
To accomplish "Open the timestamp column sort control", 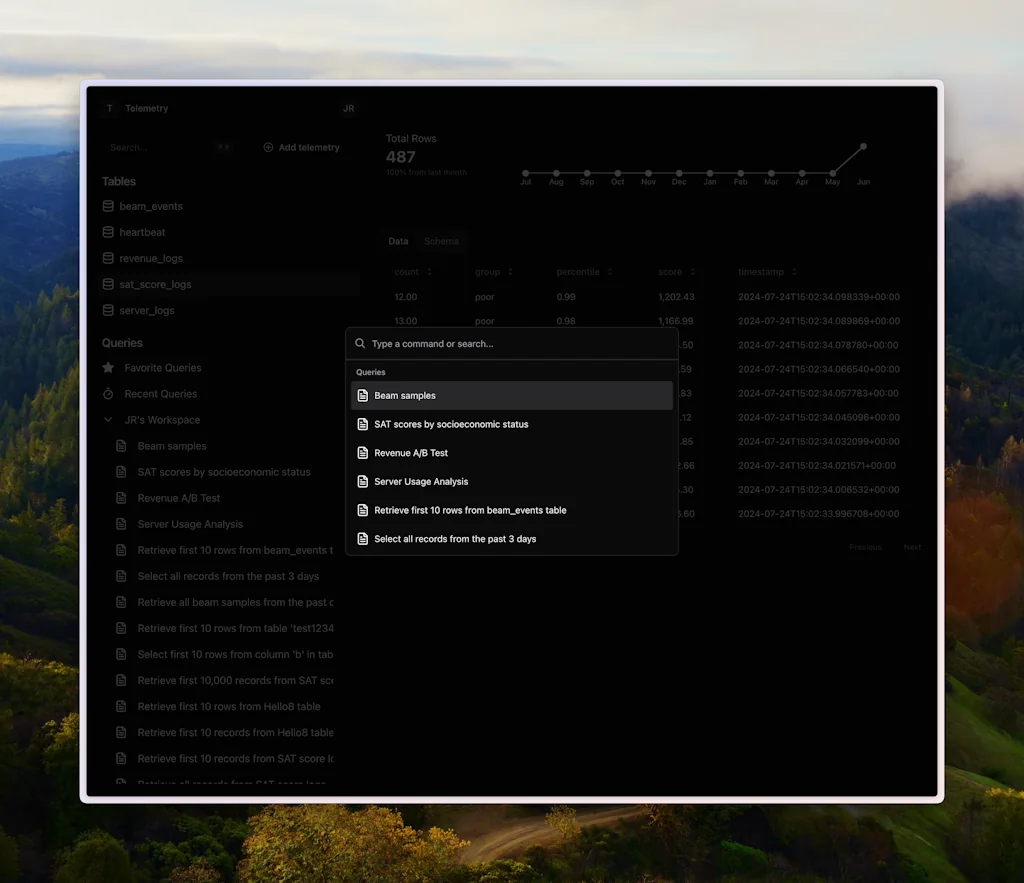I will tap(794, 271).
